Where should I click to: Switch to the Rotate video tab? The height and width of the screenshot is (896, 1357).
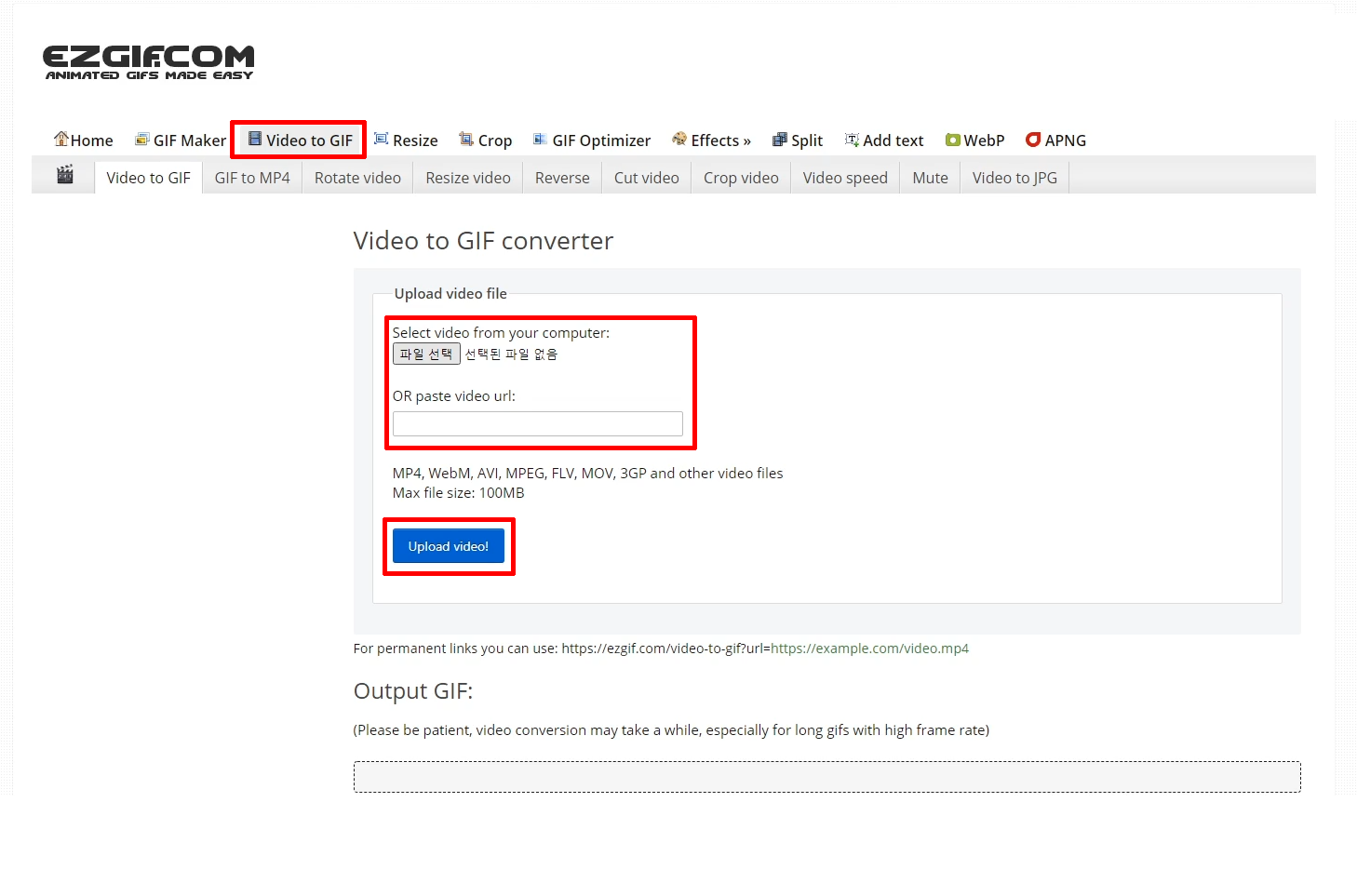357,178
